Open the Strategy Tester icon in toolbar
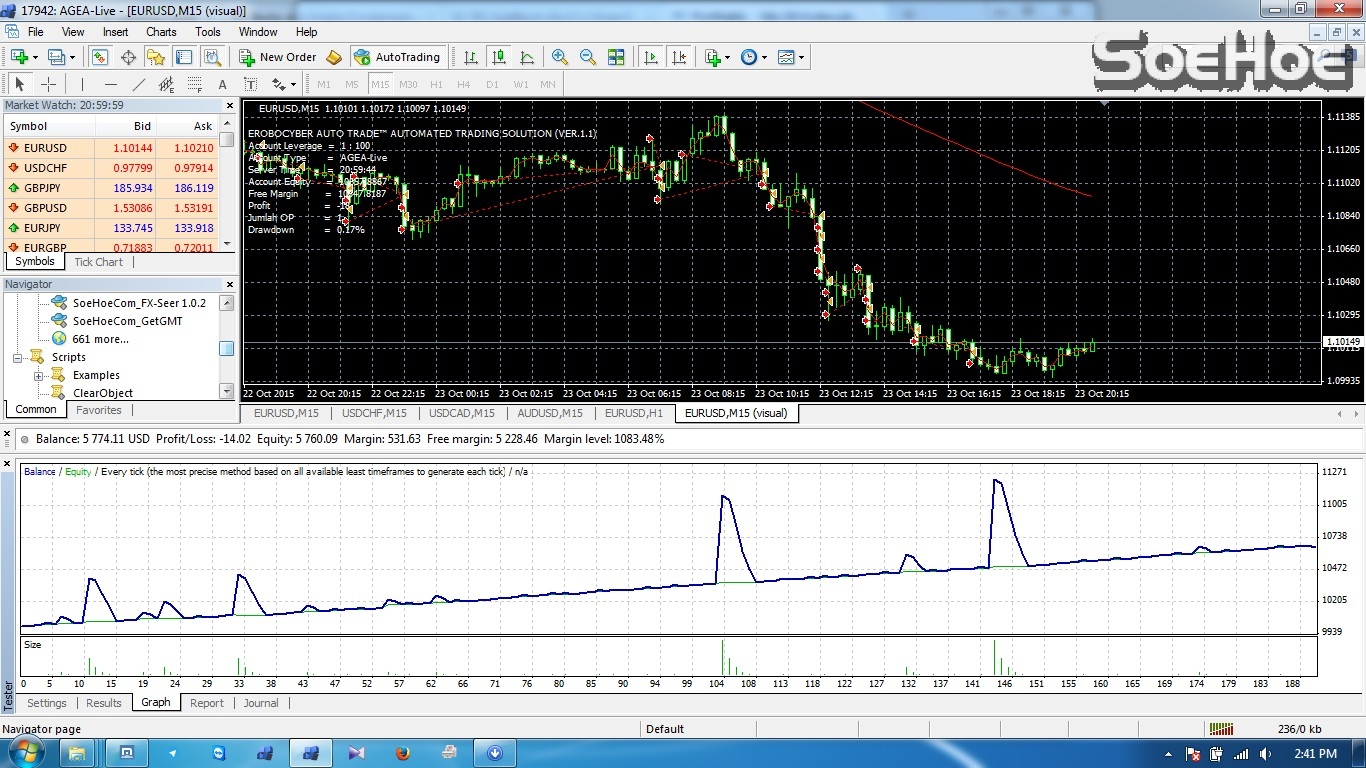Screen dimensions: 1366x768 213,57
